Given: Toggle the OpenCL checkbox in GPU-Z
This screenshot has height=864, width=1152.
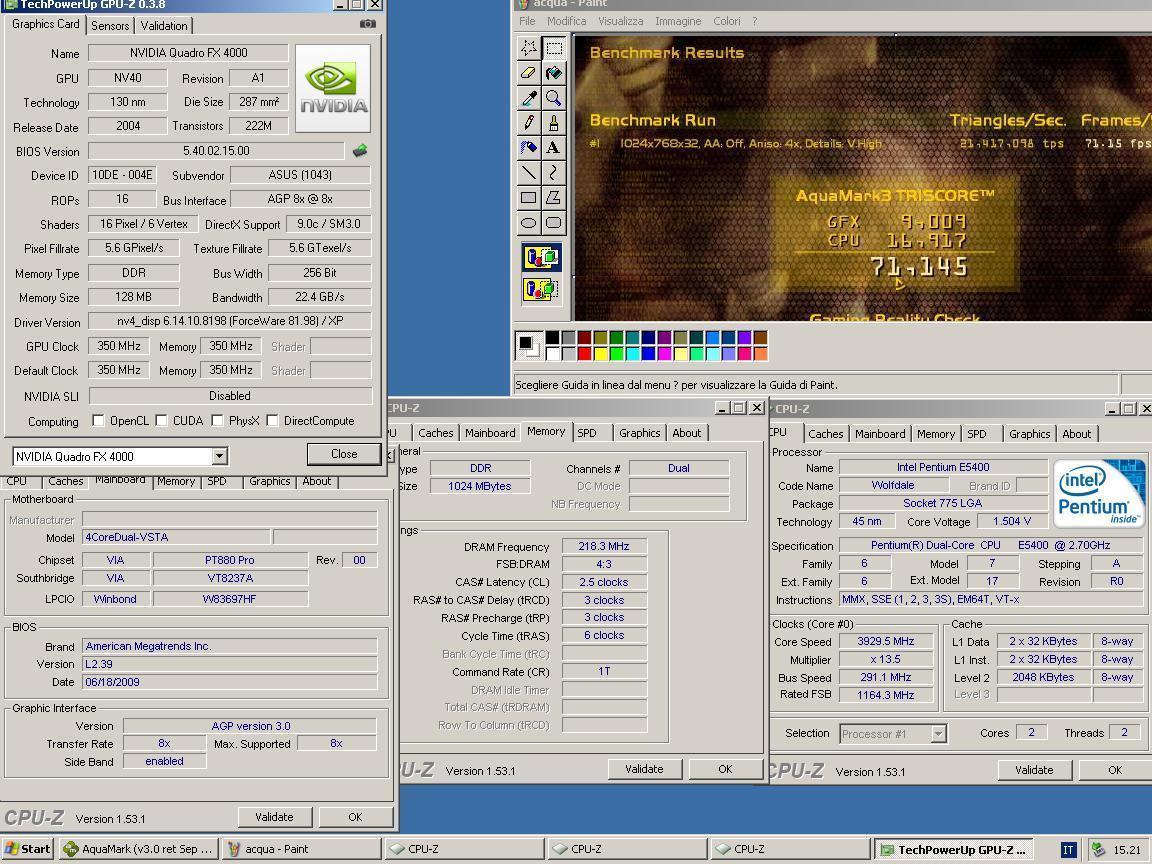Looking at the screenshot, I should pos(98,421).
